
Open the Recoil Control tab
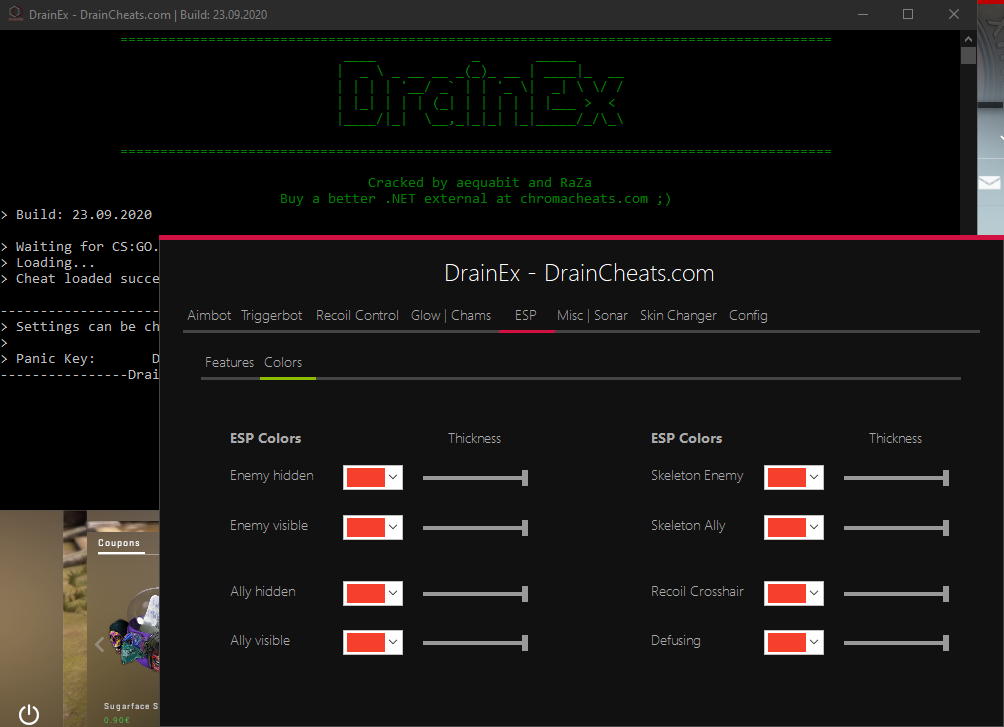[x=357, y=315]
